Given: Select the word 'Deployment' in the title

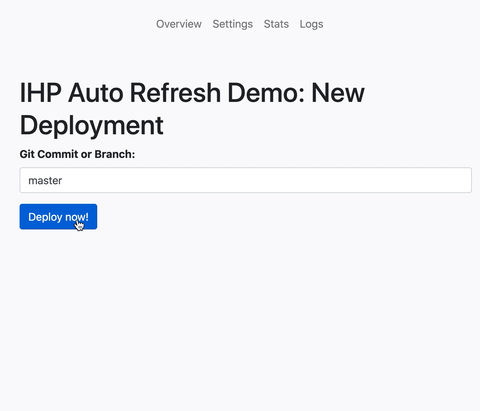Looking at the screenshot, I should [x=92, y=125].
